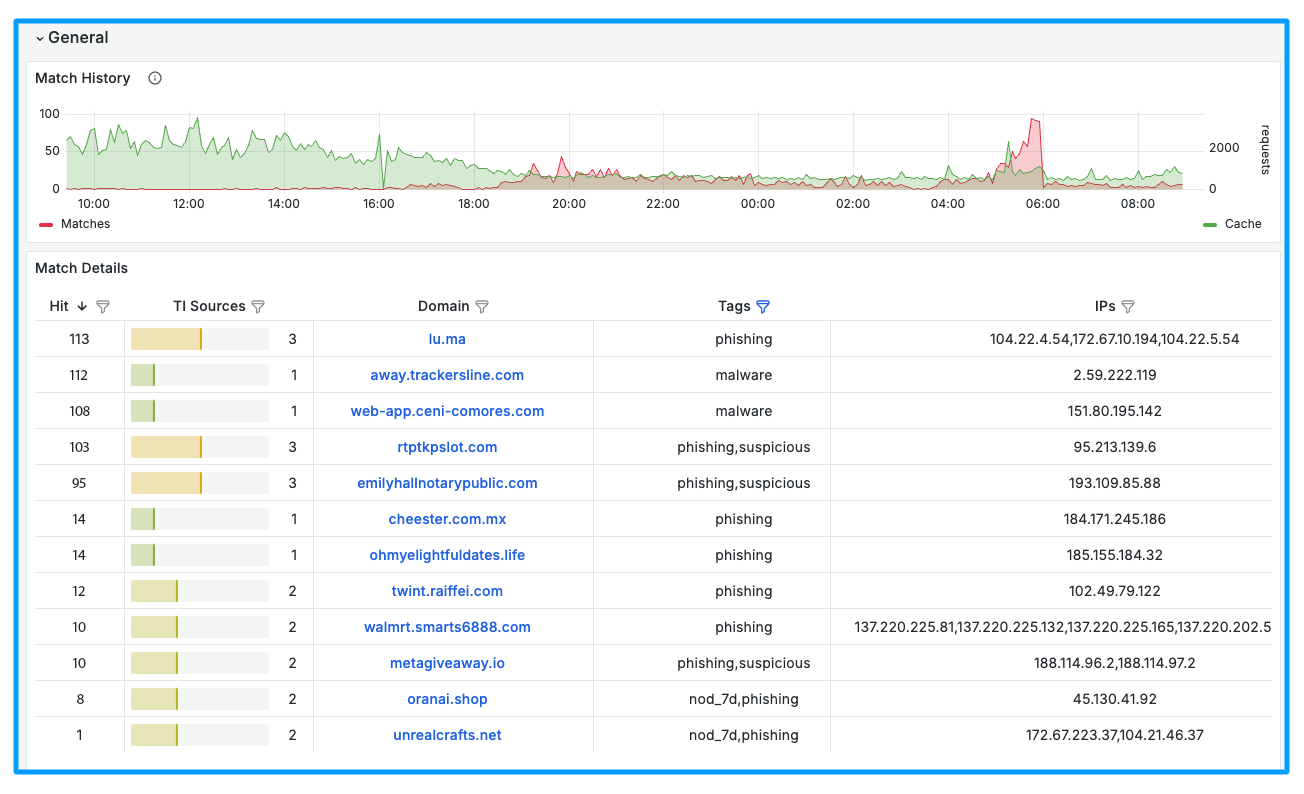This screenshot has height=794, width=1304.
Task: Open the away.trackersline.com domain link
Action: pos(447,375)
